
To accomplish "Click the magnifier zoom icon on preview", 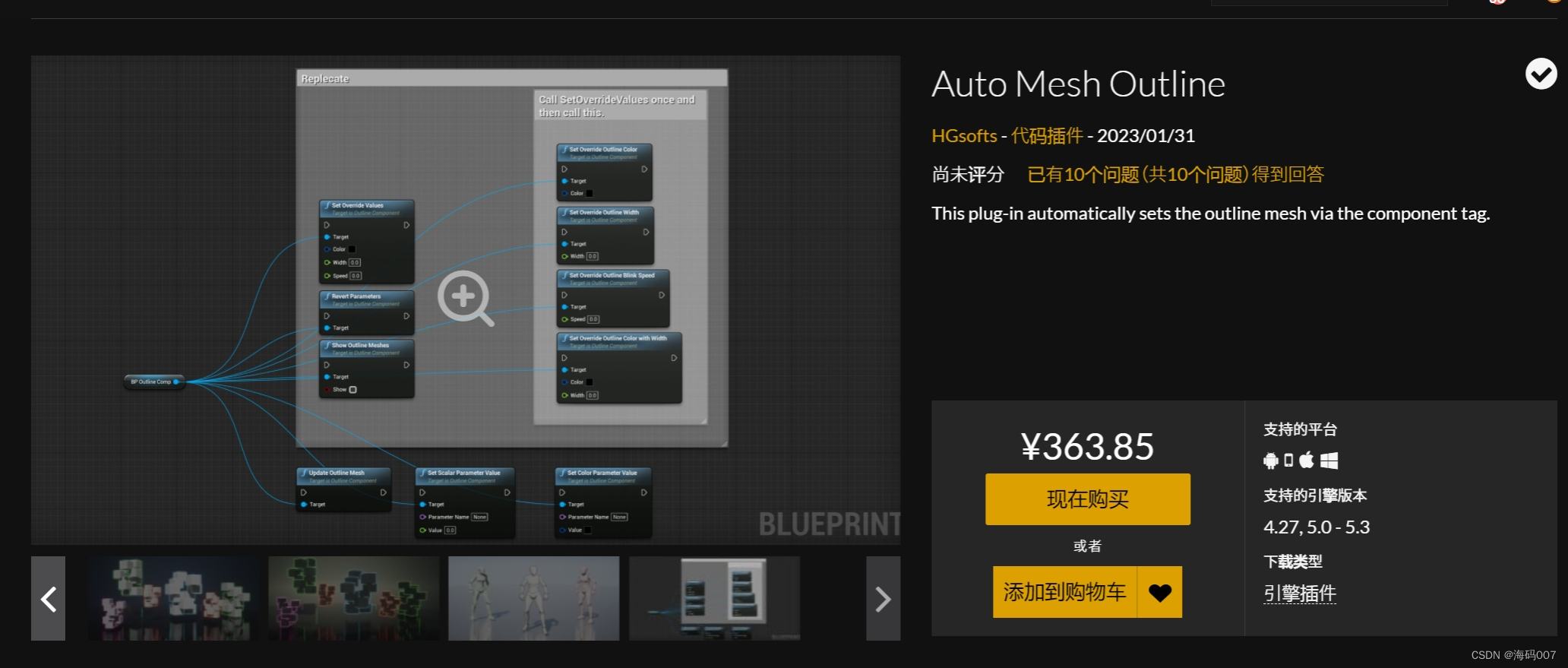I will (465, 298).
